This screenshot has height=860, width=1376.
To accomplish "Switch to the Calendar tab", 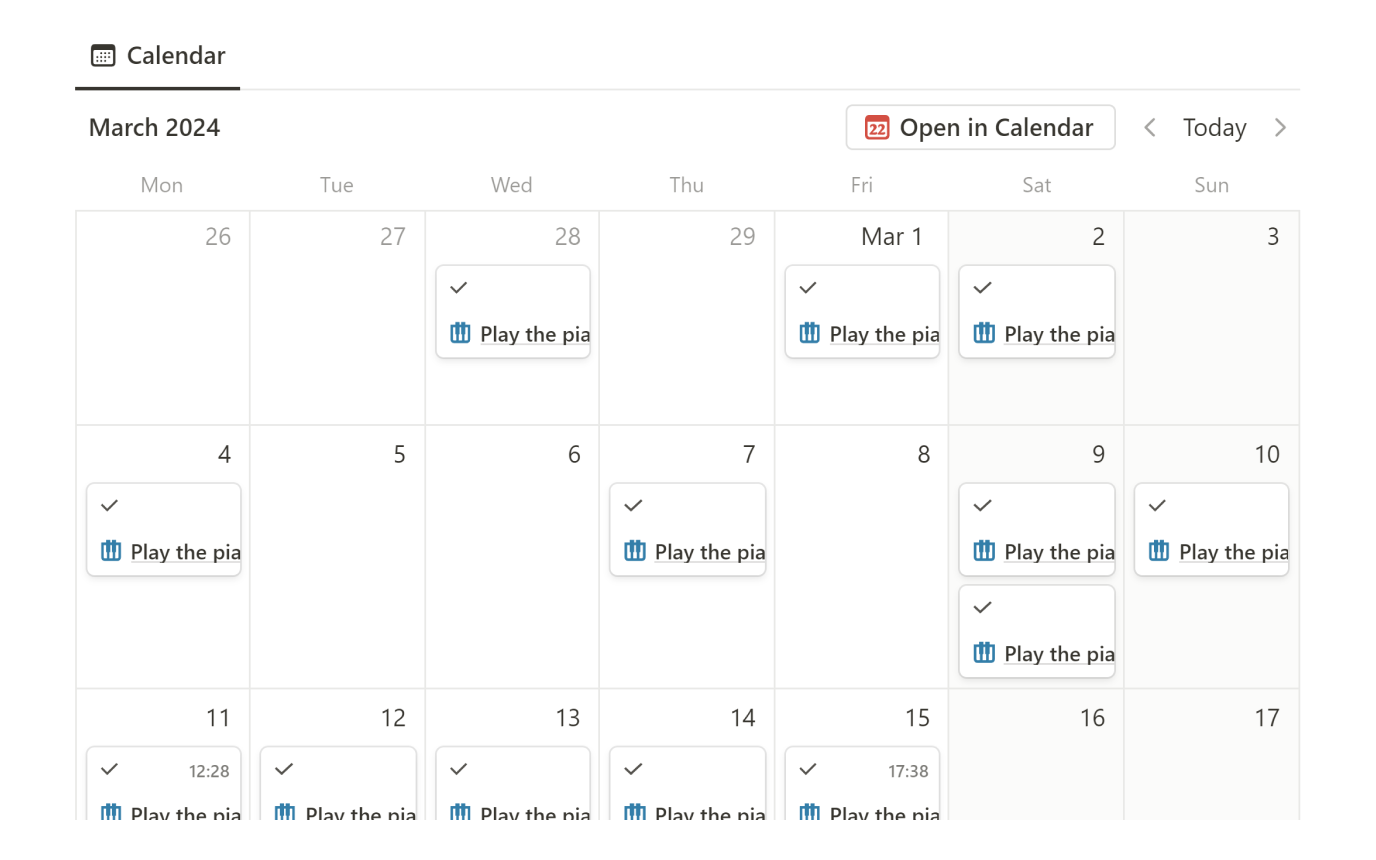I will tap(157, 55).
